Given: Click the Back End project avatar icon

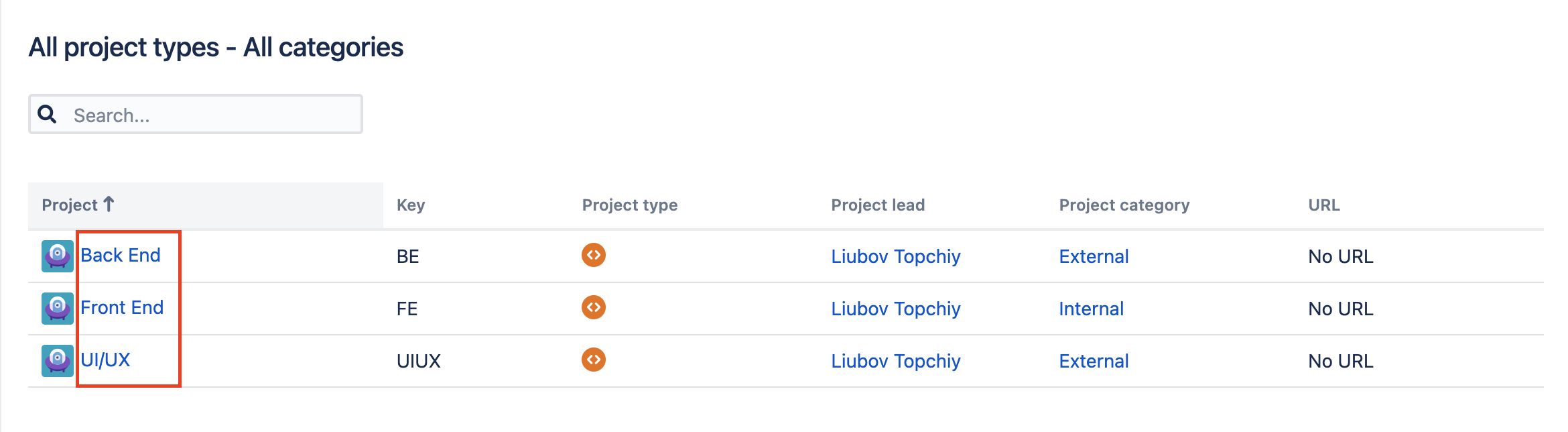Looking at the screenshot, I should [x=58, y=256].
